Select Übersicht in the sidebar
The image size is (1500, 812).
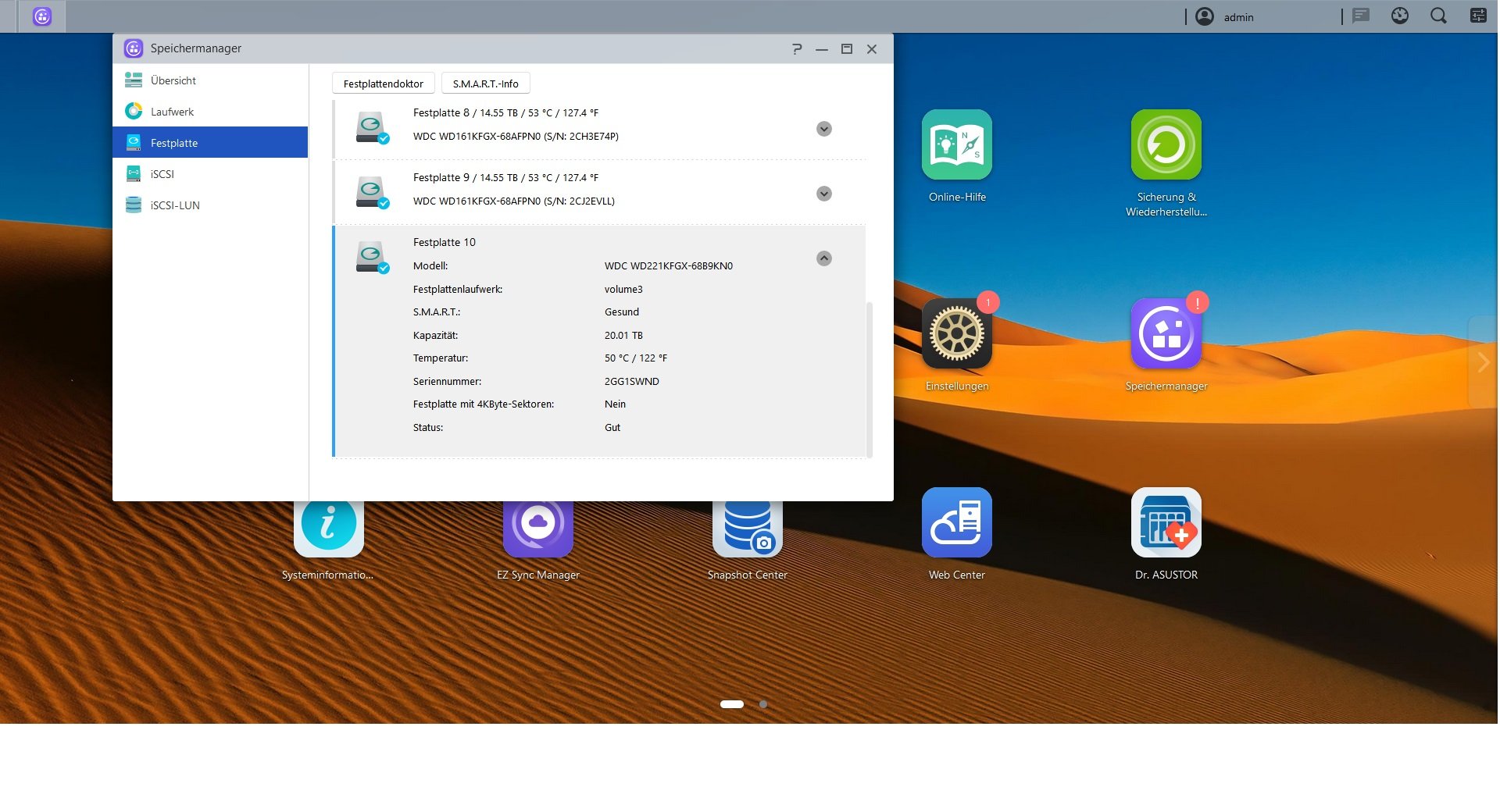click(x=210, y=80)
